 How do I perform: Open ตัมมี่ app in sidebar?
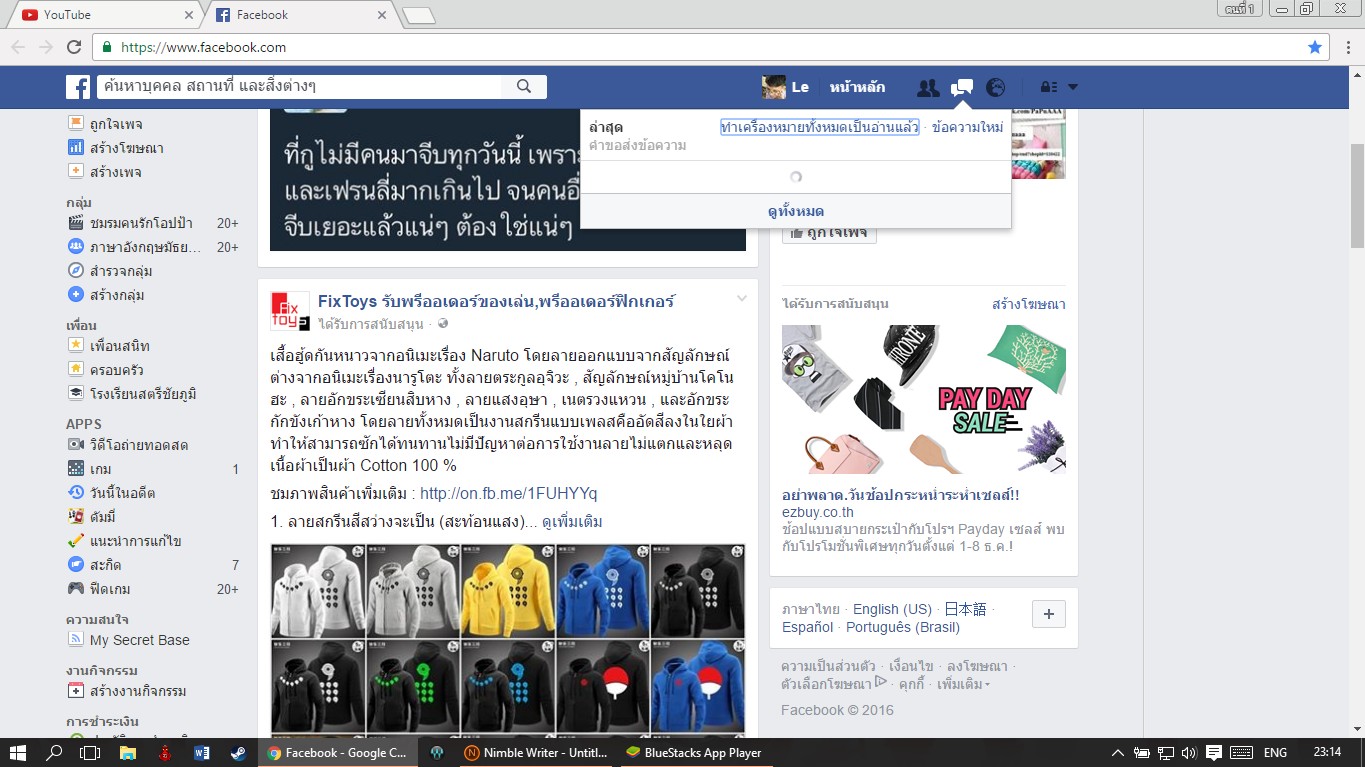pyautogui.click(x=103, y=517)
